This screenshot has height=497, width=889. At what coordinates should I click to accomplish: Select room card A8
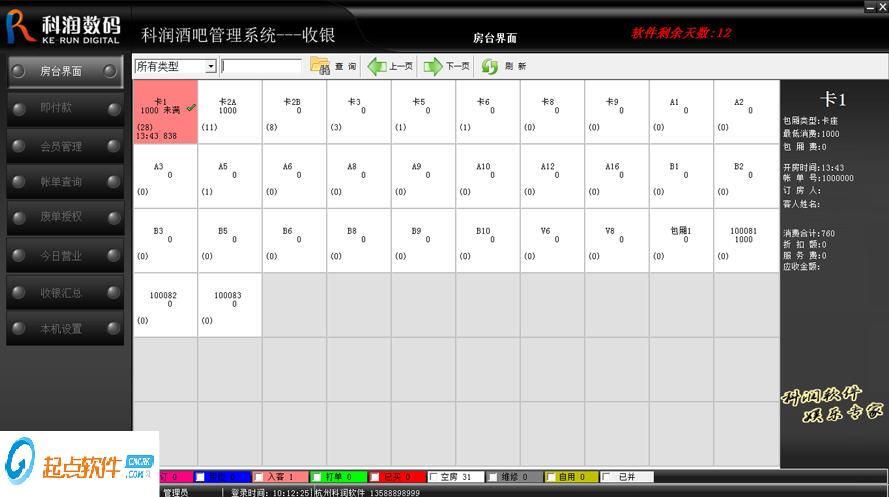point(359,176)
